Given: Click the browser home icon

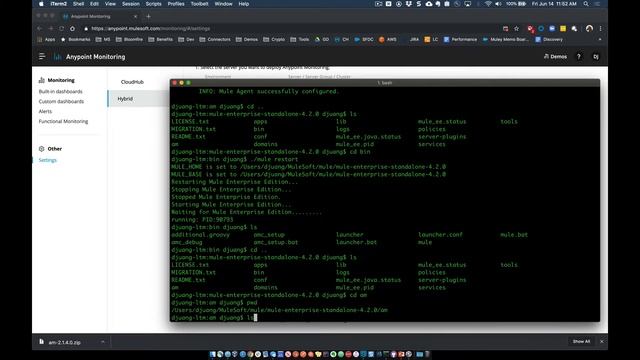Looking at the screenshot, I should pyautogui.click(x=72, y=29).
